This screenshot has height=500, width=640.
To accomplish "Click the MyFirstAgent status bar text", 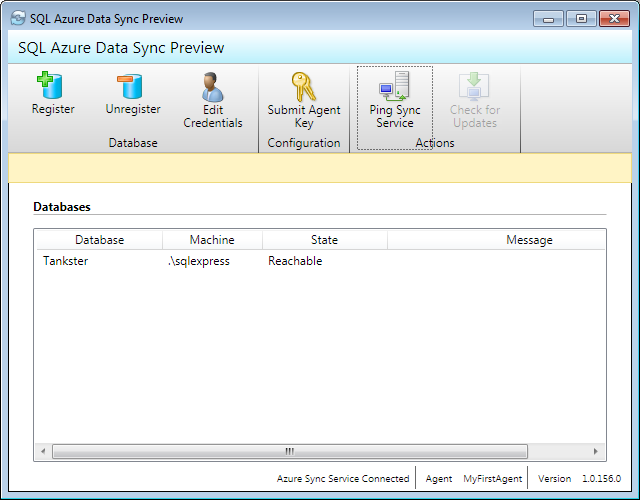I will (492, 479).
